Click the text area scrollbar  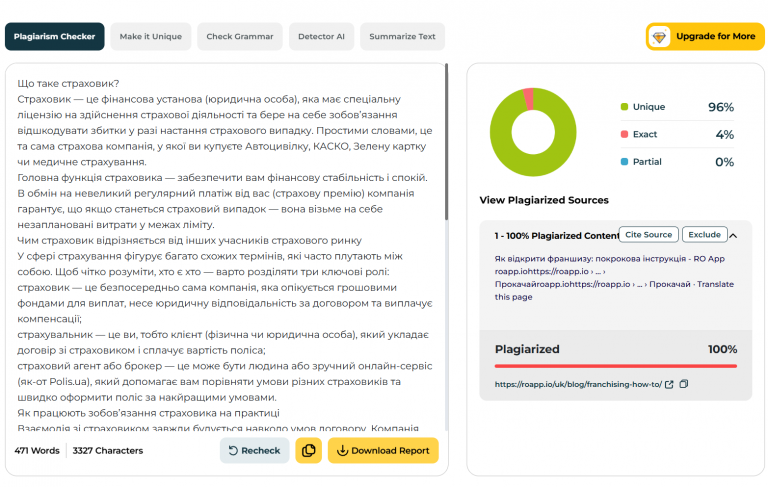click(446, 142)
